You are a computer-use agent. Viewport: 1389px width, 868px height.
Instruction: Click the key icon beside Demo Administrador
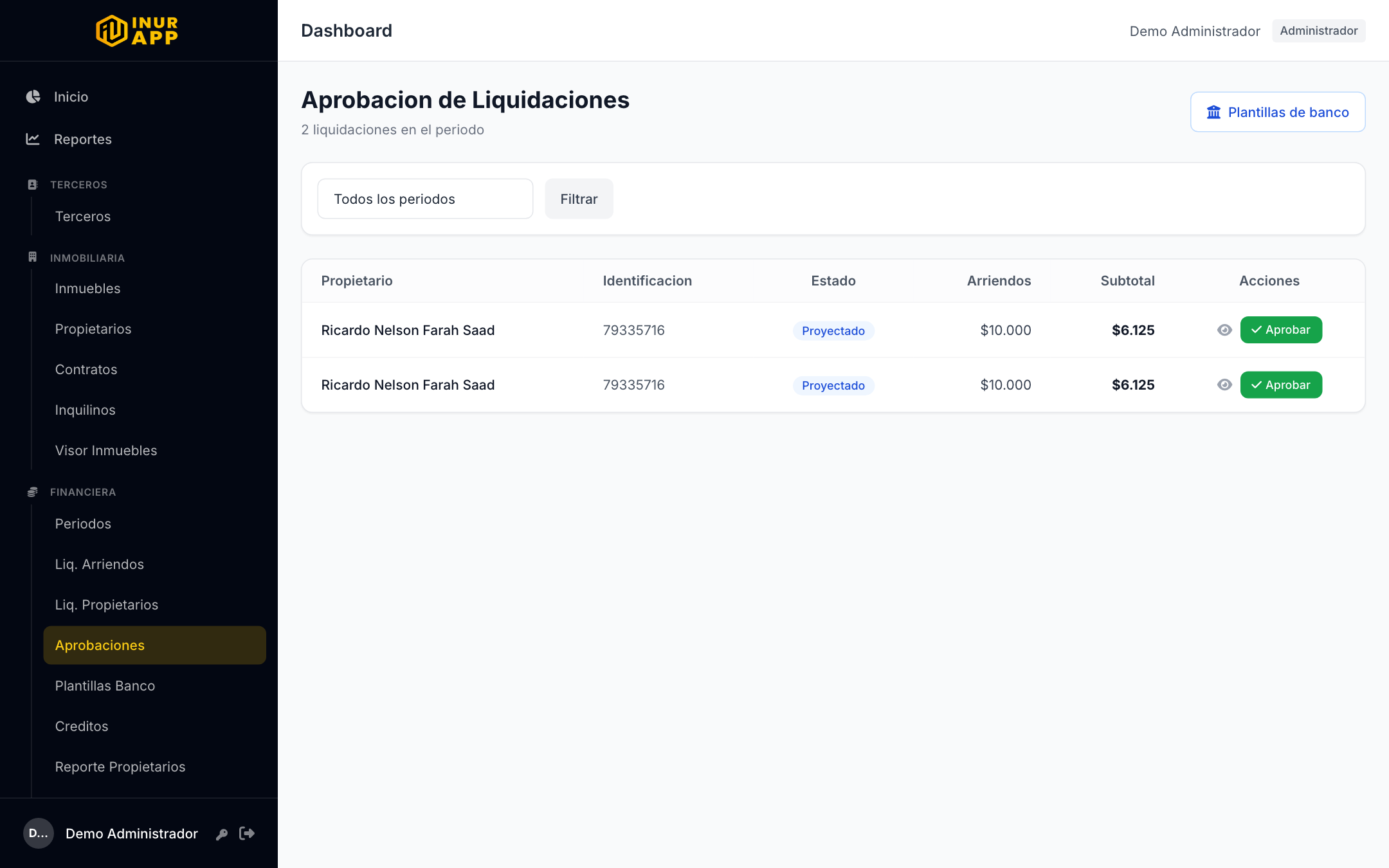pyautogui.click(x=222, y=834)
